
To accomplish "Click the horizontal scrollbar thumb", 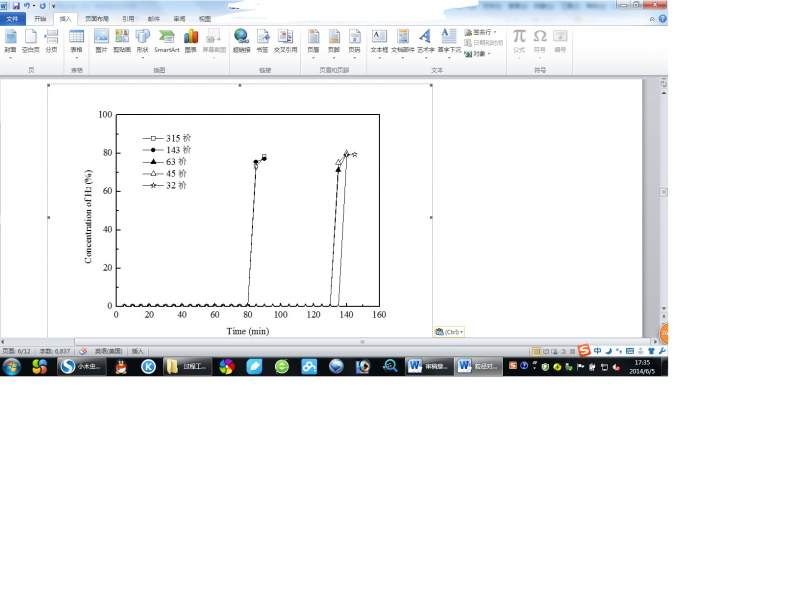I will point(363,342).
